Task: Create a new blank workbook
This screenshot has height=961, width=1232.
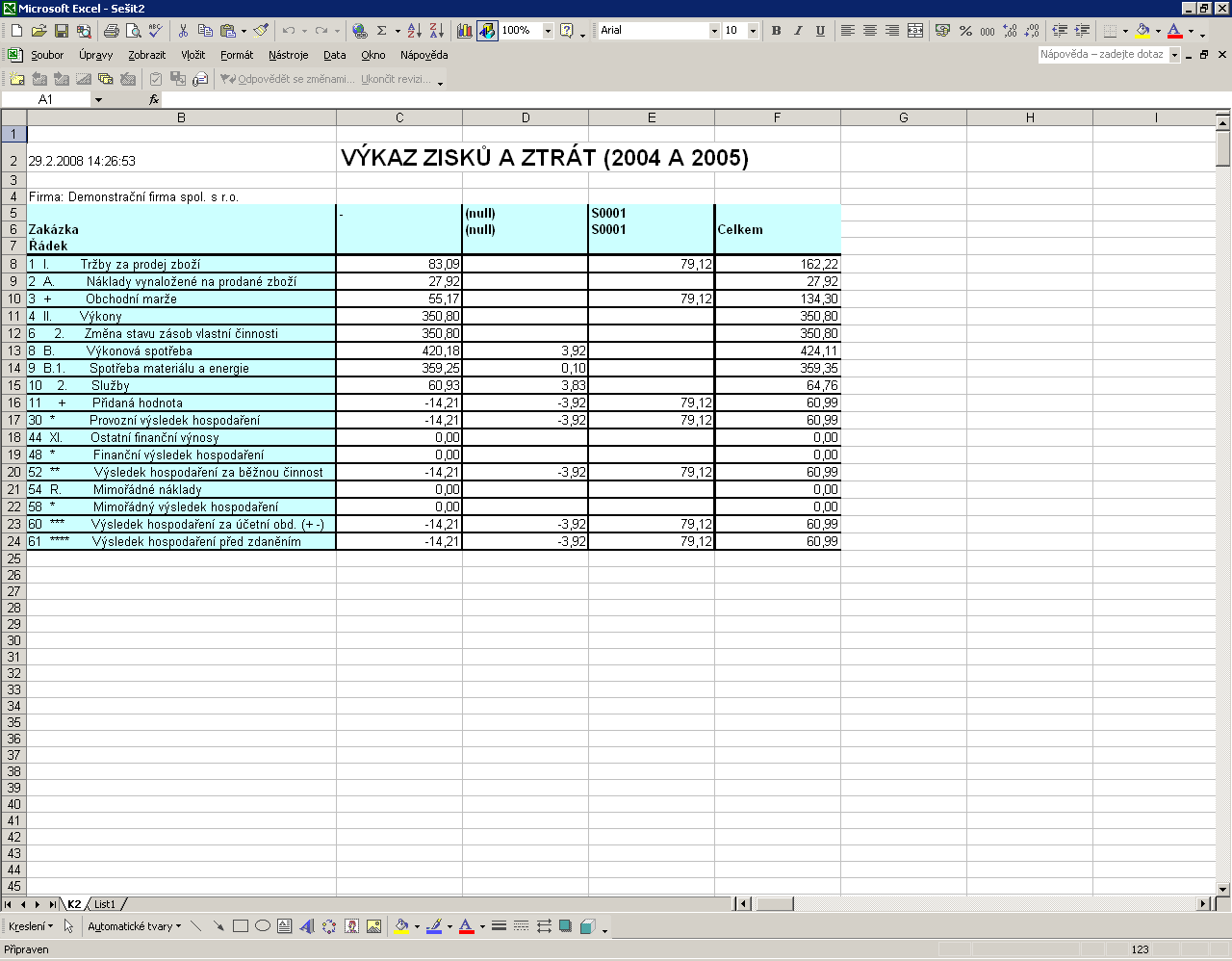Action: coord(16,31)
